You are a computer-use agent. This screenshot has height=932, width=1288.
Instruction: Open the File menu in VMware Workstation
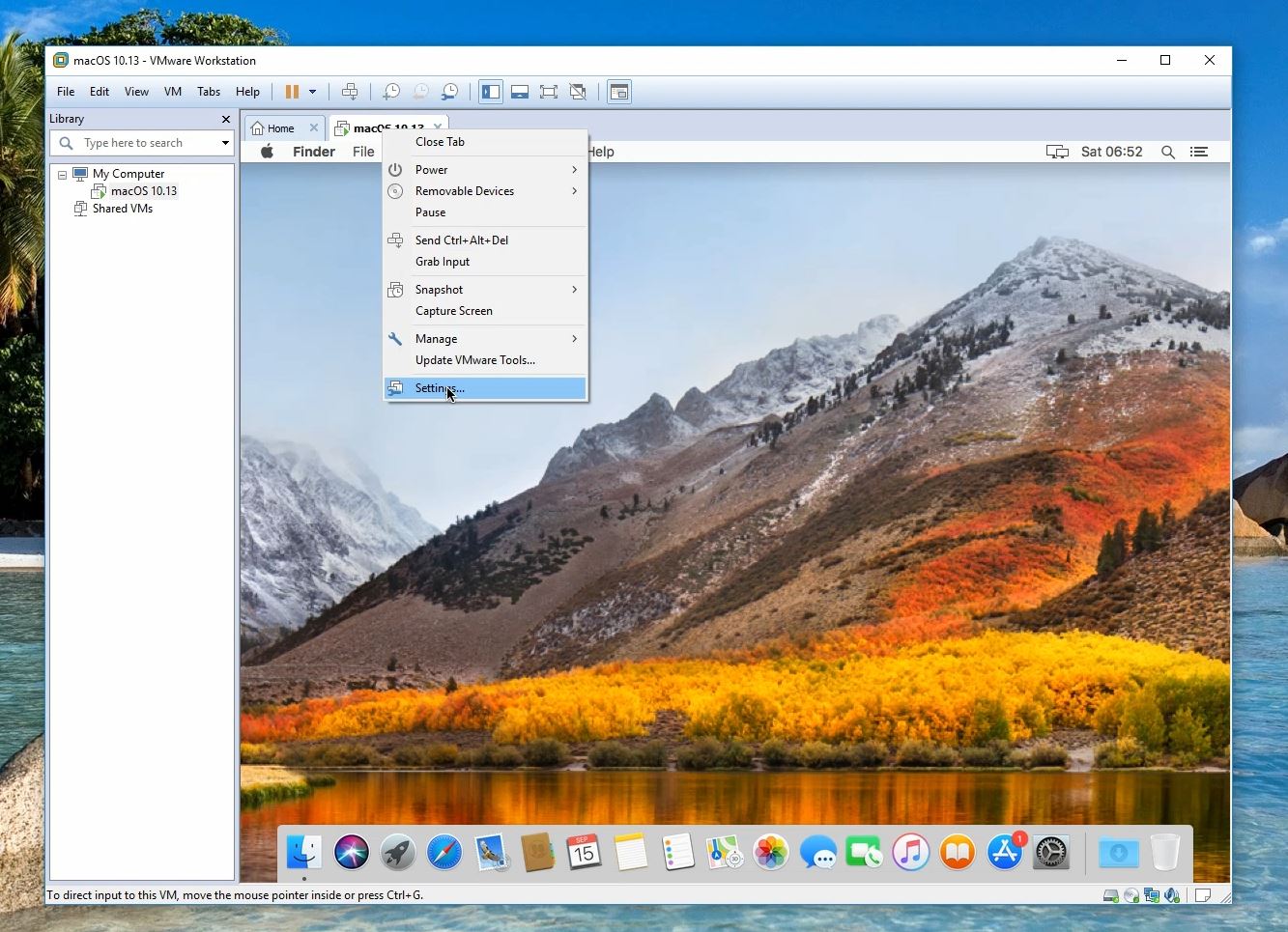pos(66,92)
